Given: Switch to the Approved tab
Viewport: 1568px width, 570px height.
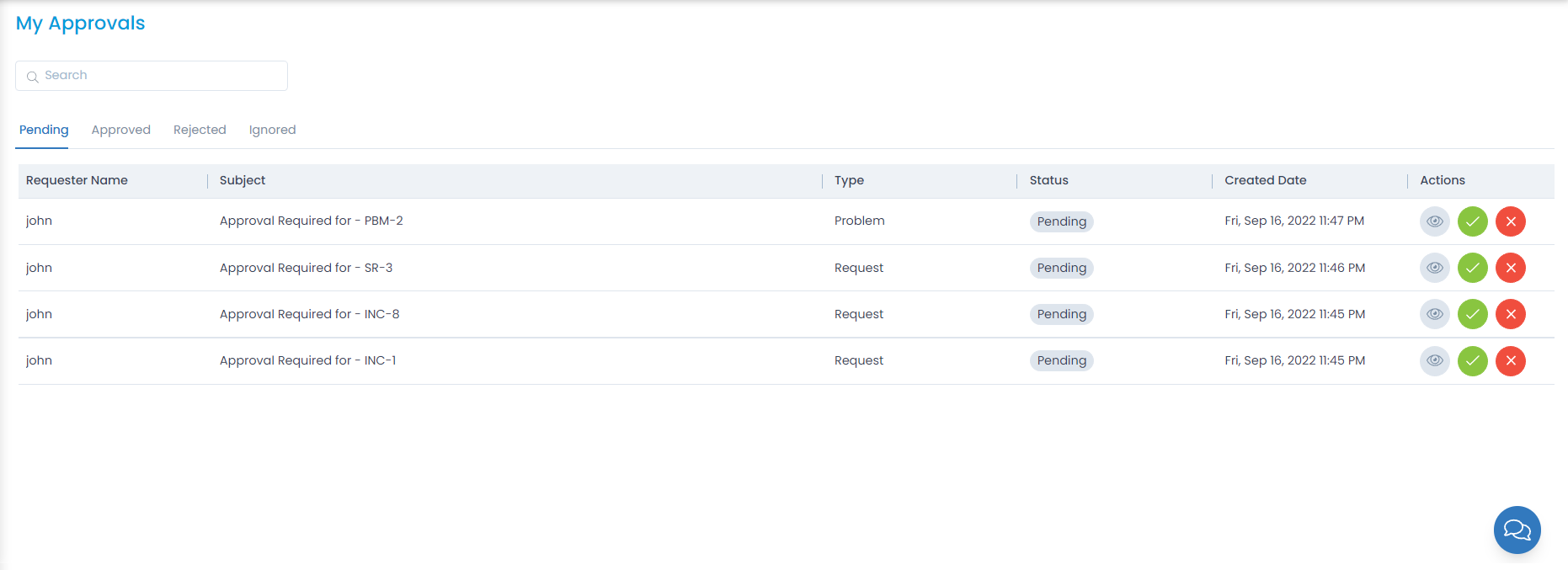Looking at the screenshot, I should (120, 130).
